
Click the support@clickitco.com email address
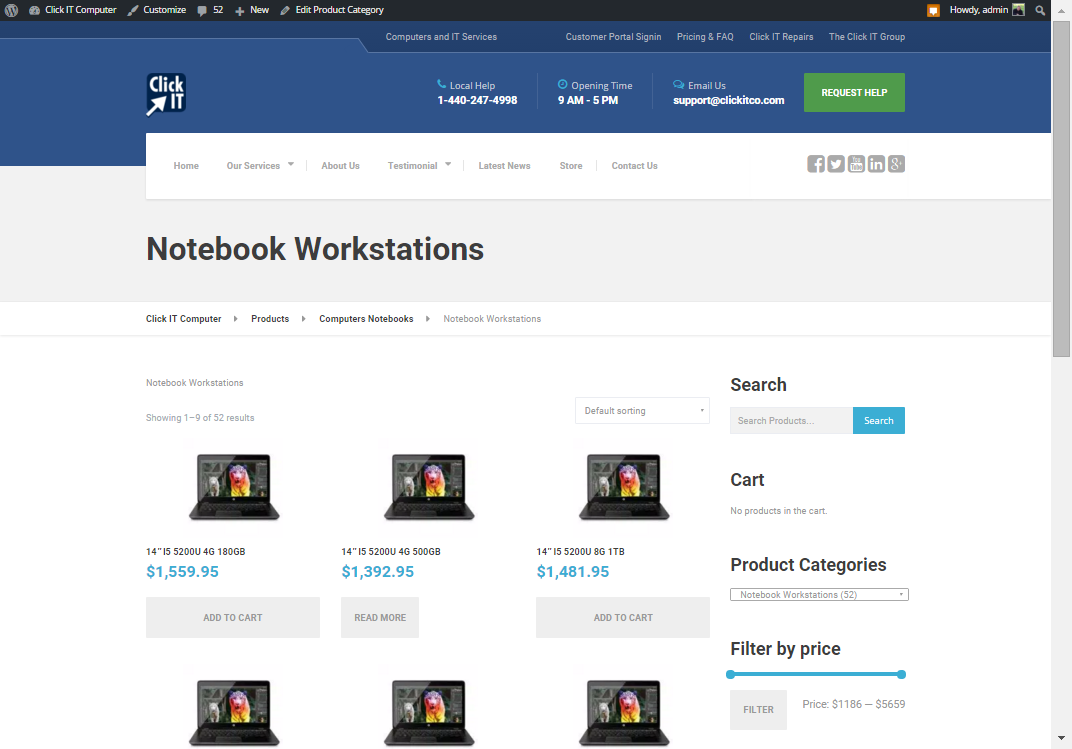point(729,100)
